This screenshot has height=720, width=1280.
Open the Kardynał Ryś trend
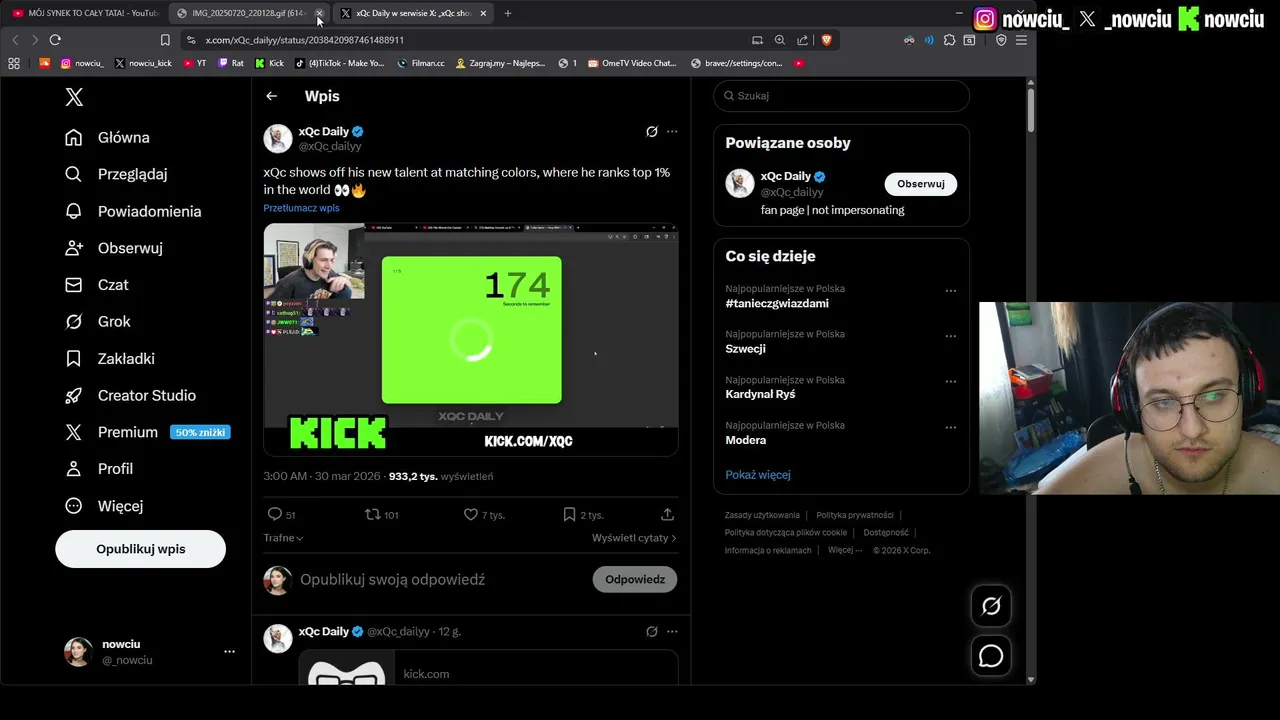[x=760, y=394]
